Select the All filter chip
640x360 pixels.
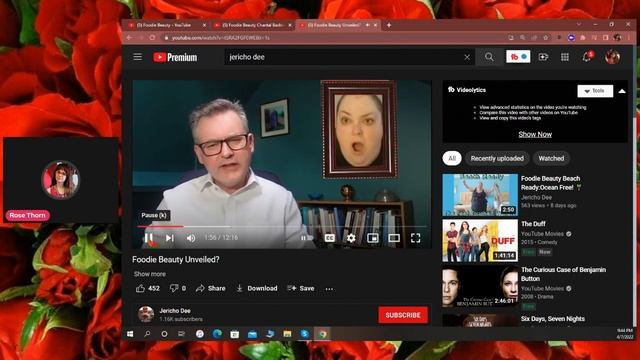(452, 158)
